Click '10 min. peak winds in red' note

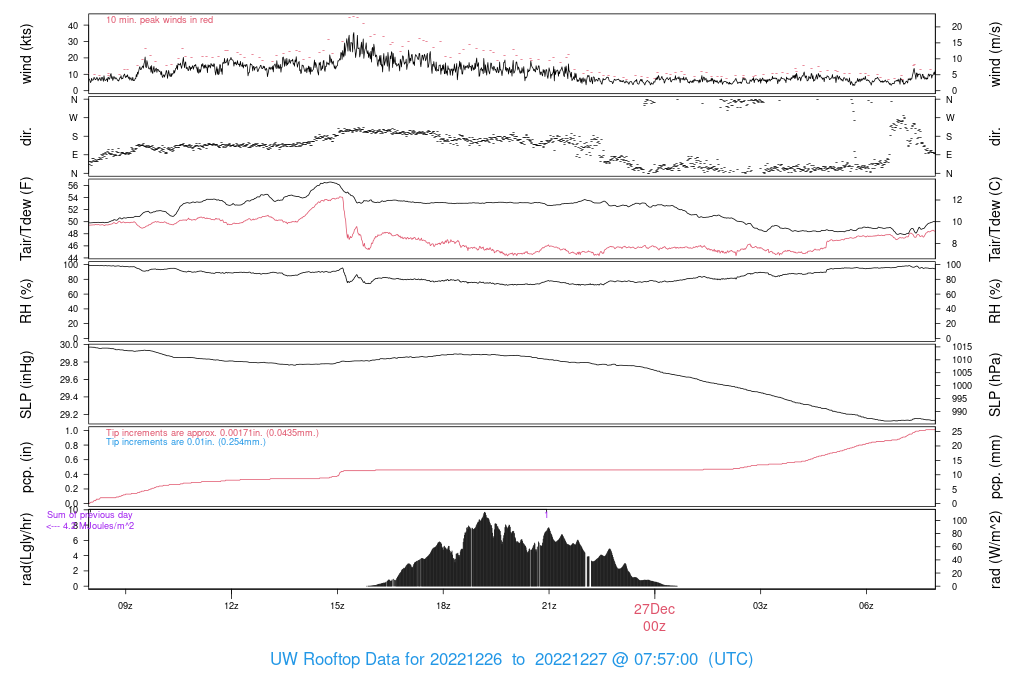pyautogui.click(x=159, y=20)
